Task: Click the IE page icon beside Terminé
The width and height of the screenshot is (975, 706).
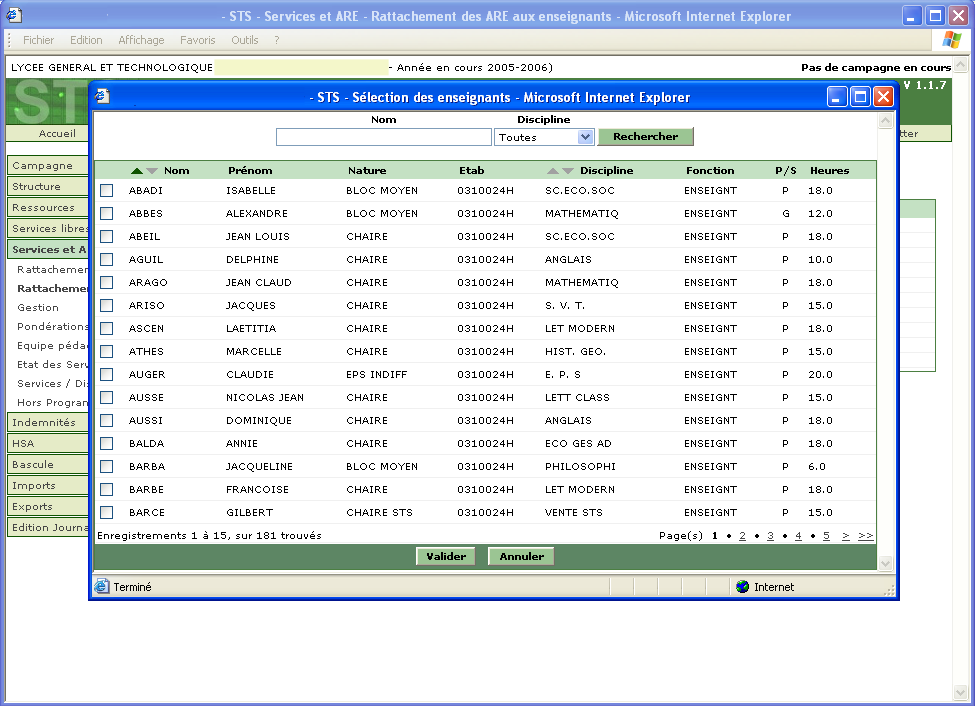Action: click(x=101, y=587)
